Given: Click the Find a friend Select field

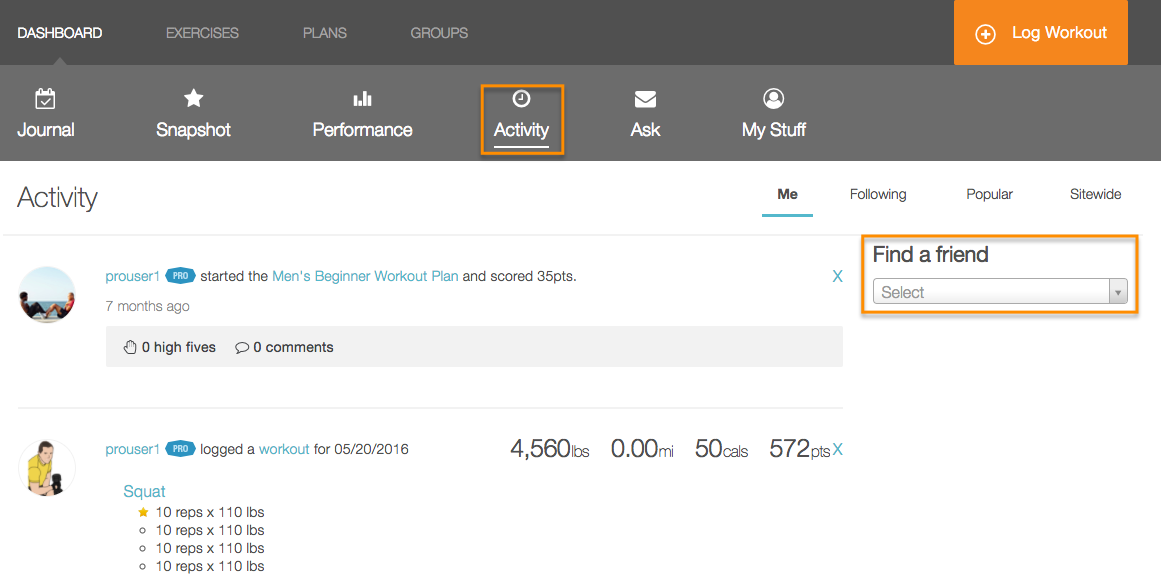Looking at the screenshot, I should click(x=990, y=292).
